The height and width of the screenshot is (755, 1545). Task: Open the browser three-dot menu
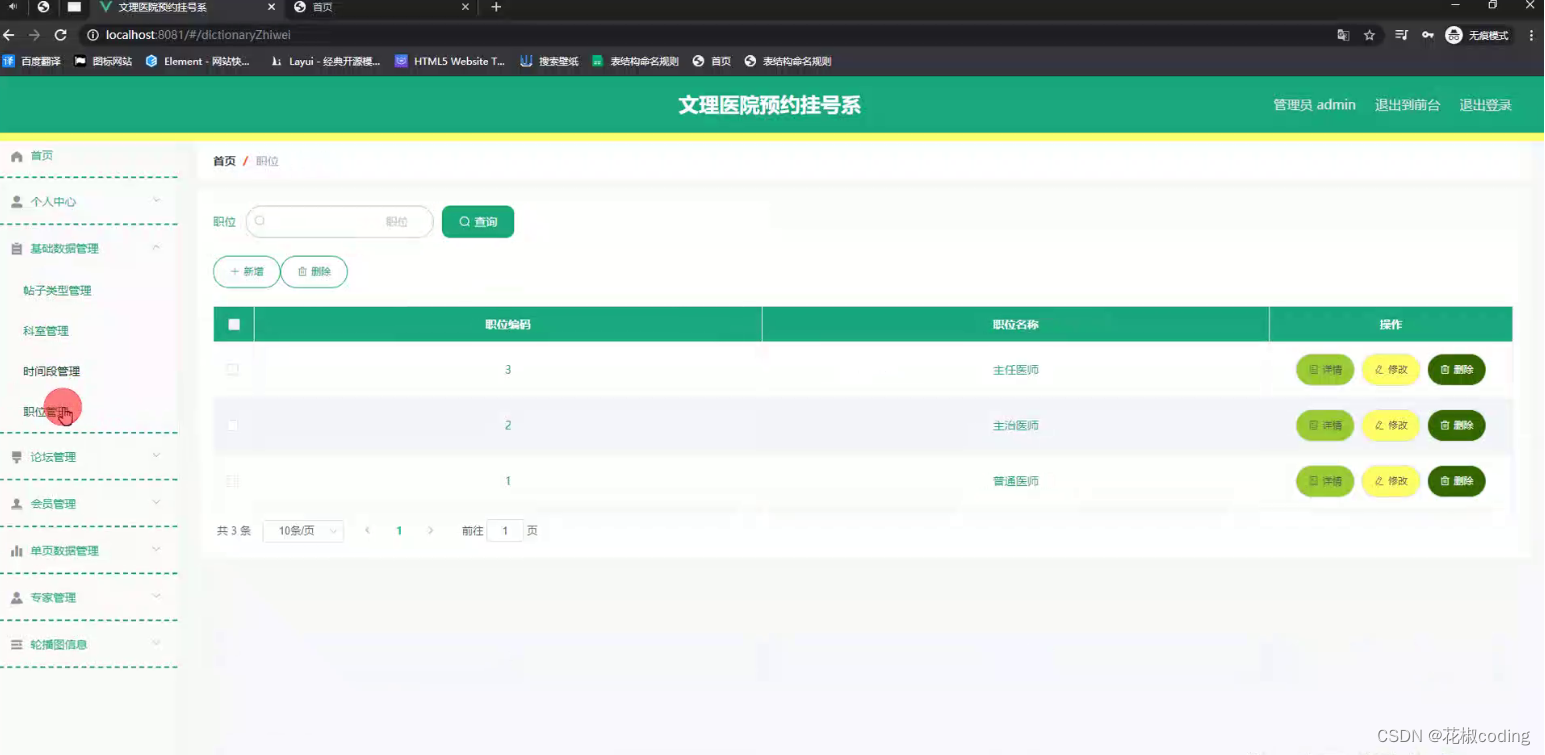1531,35
